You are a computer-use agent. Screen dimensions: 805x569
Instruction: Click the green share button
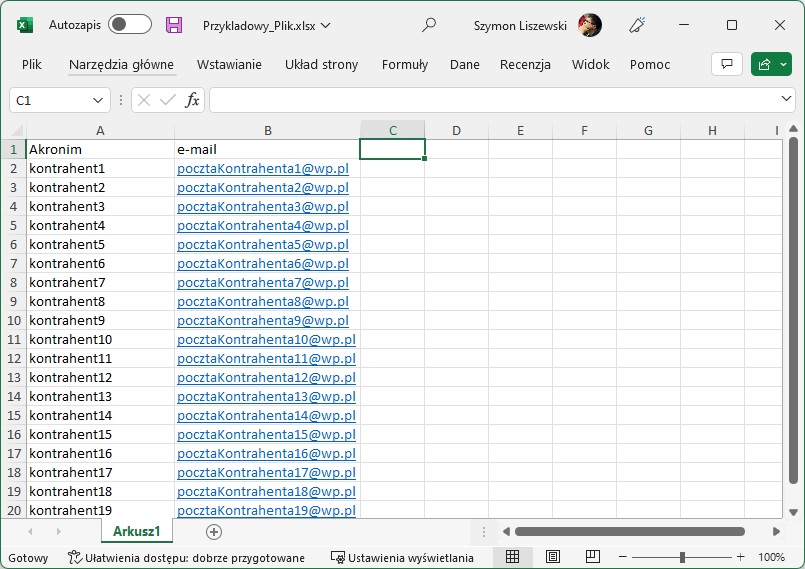tap(764, 64)
